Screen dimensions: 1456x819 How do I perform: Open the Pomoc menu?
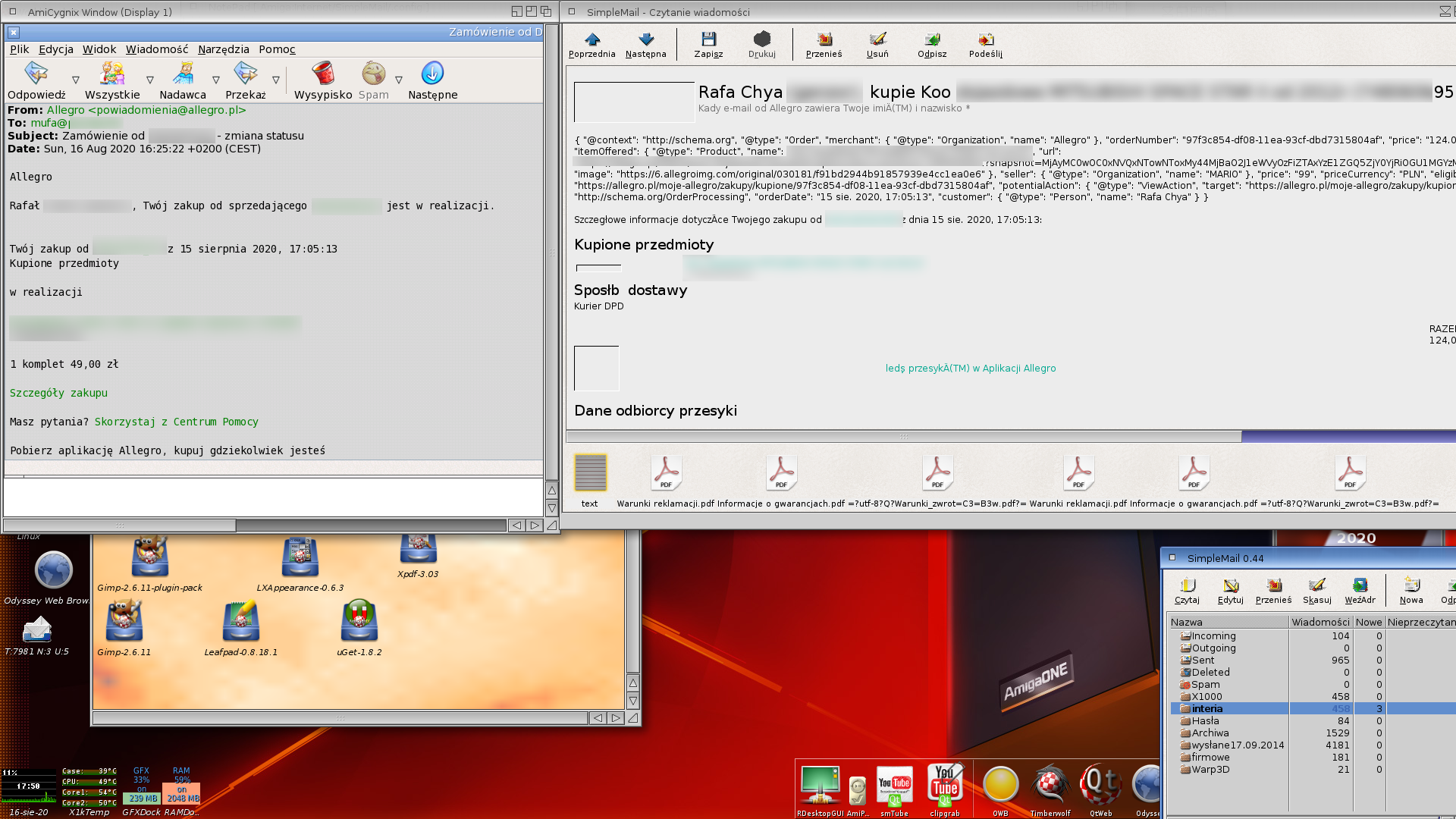tap(277, 49)
